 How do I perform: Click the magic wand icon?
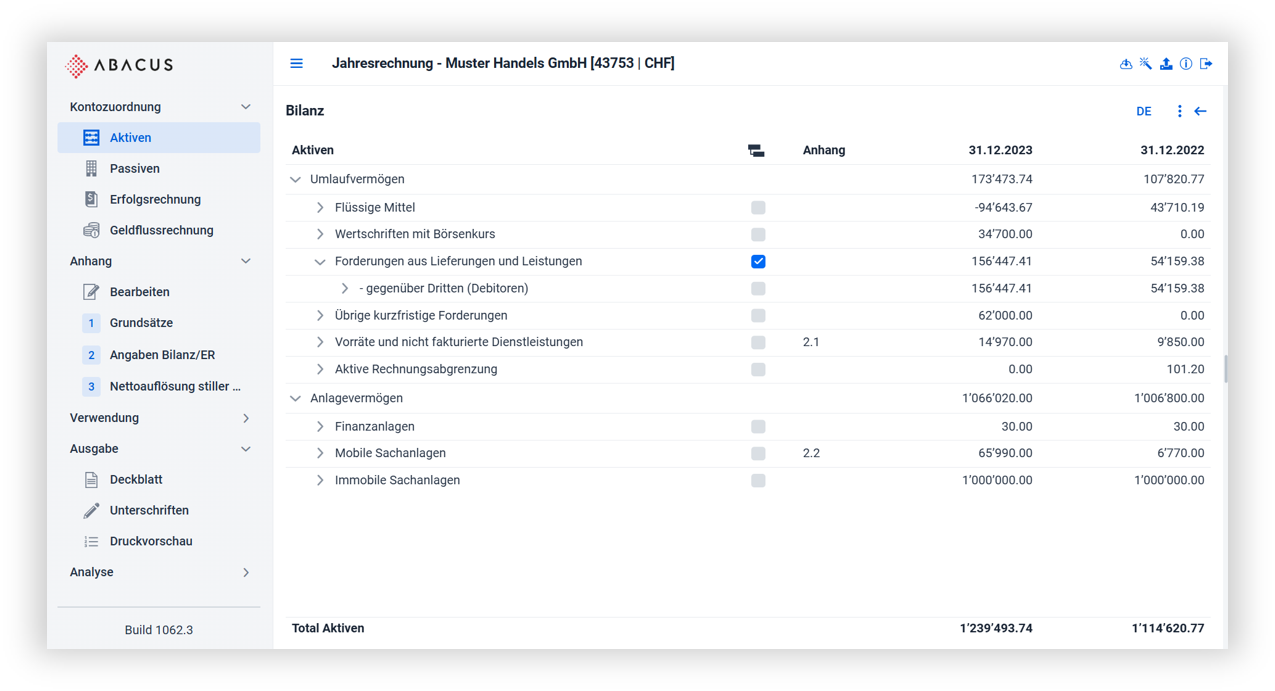point(1146,64)
